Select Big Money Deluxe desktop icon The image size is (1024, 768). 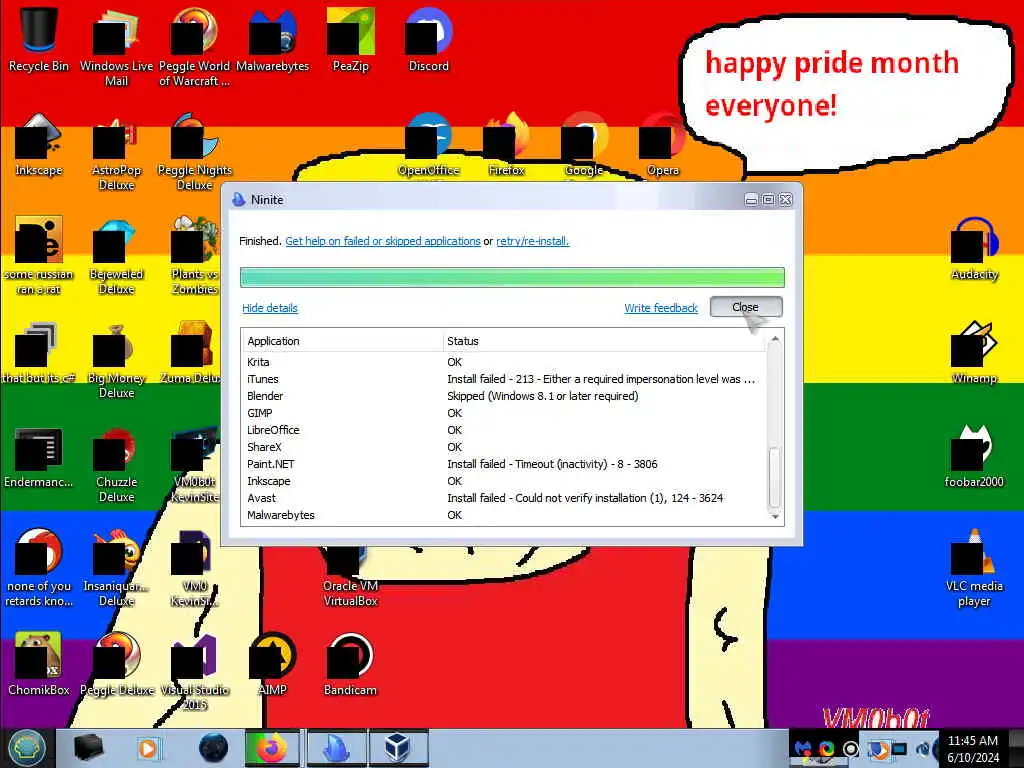coord(116,360)
